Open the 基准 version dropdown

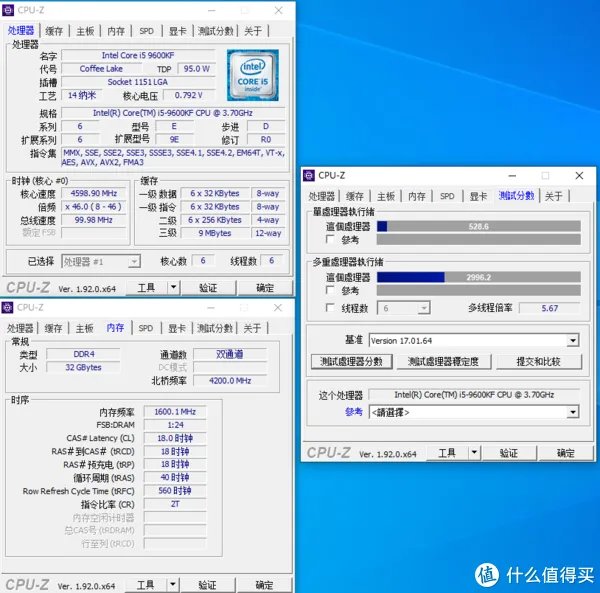[x=572, y=340]
